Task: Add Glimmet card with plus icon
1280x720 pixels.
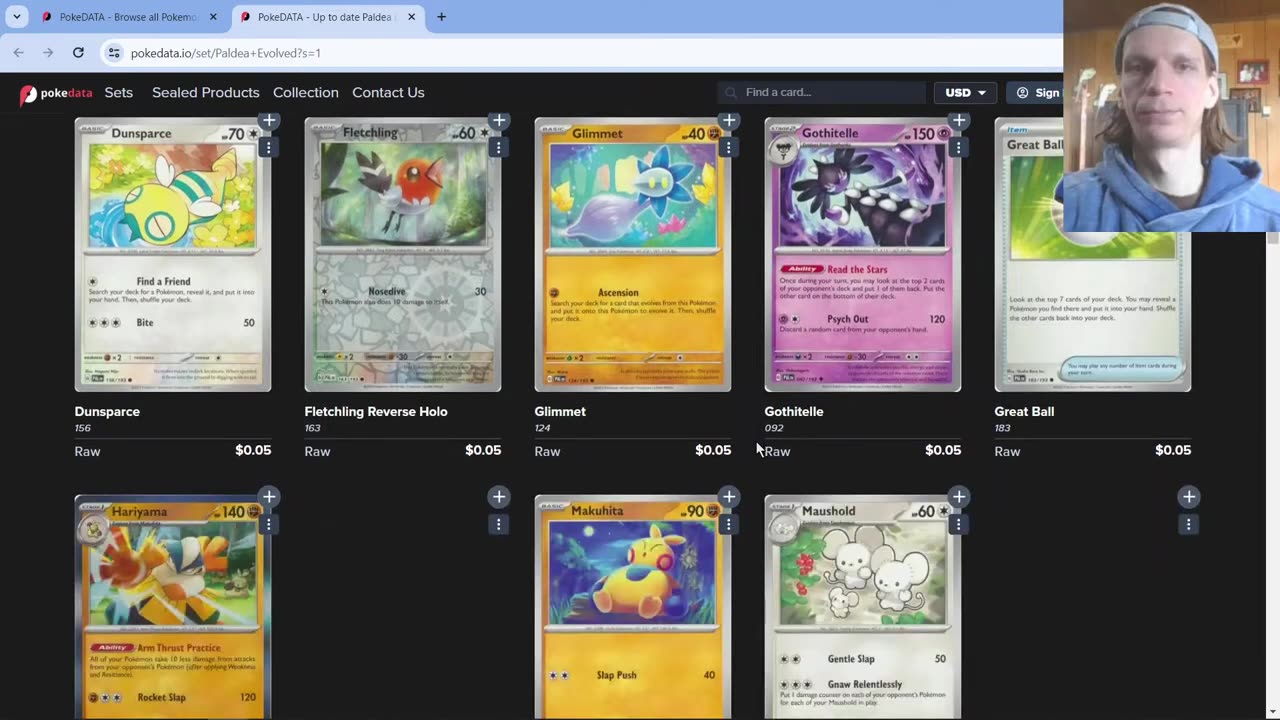Action: tap(729, 121)
